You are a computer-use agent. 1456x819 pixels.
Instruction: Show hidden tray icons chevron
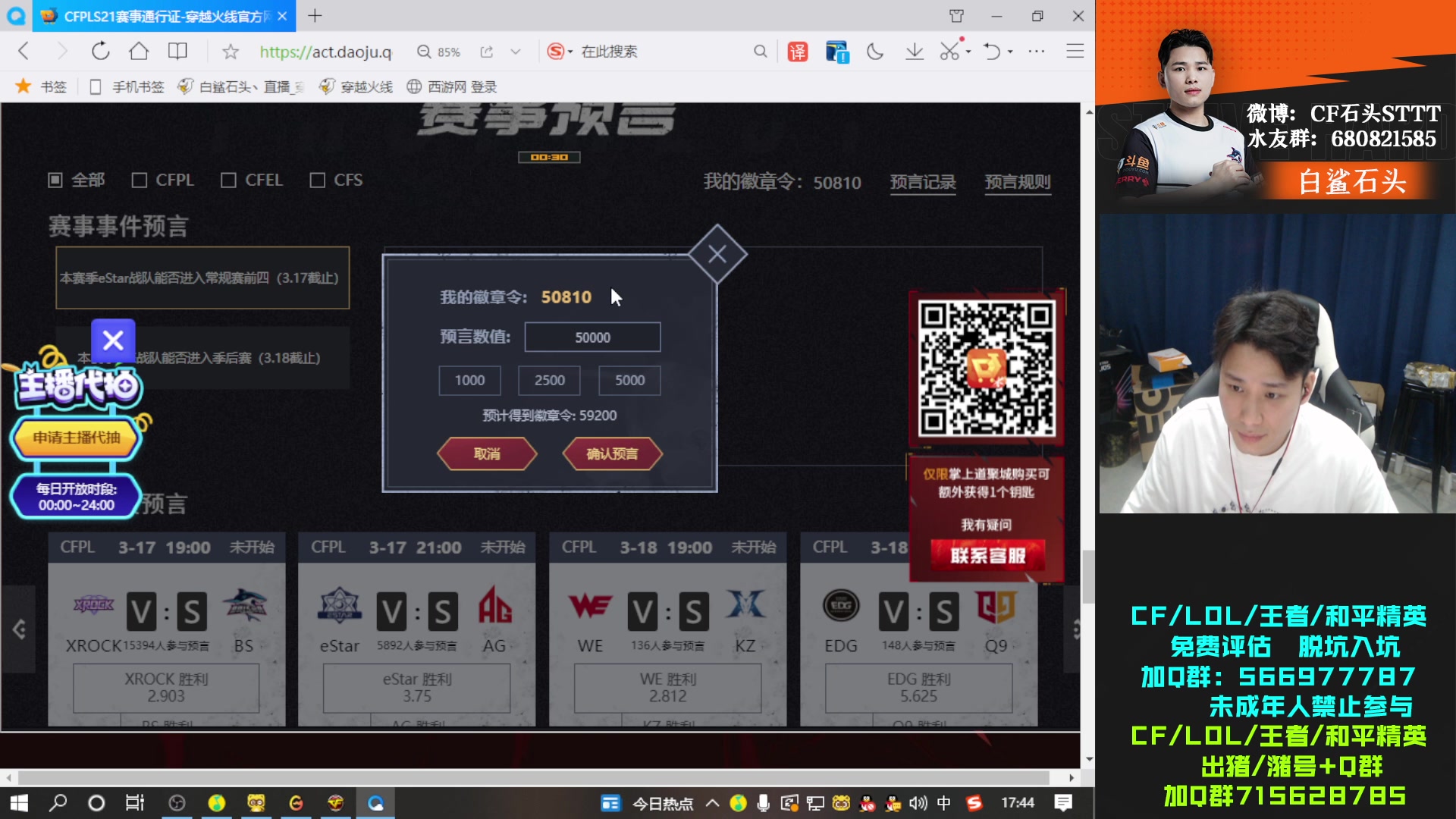tap(712, 802)
